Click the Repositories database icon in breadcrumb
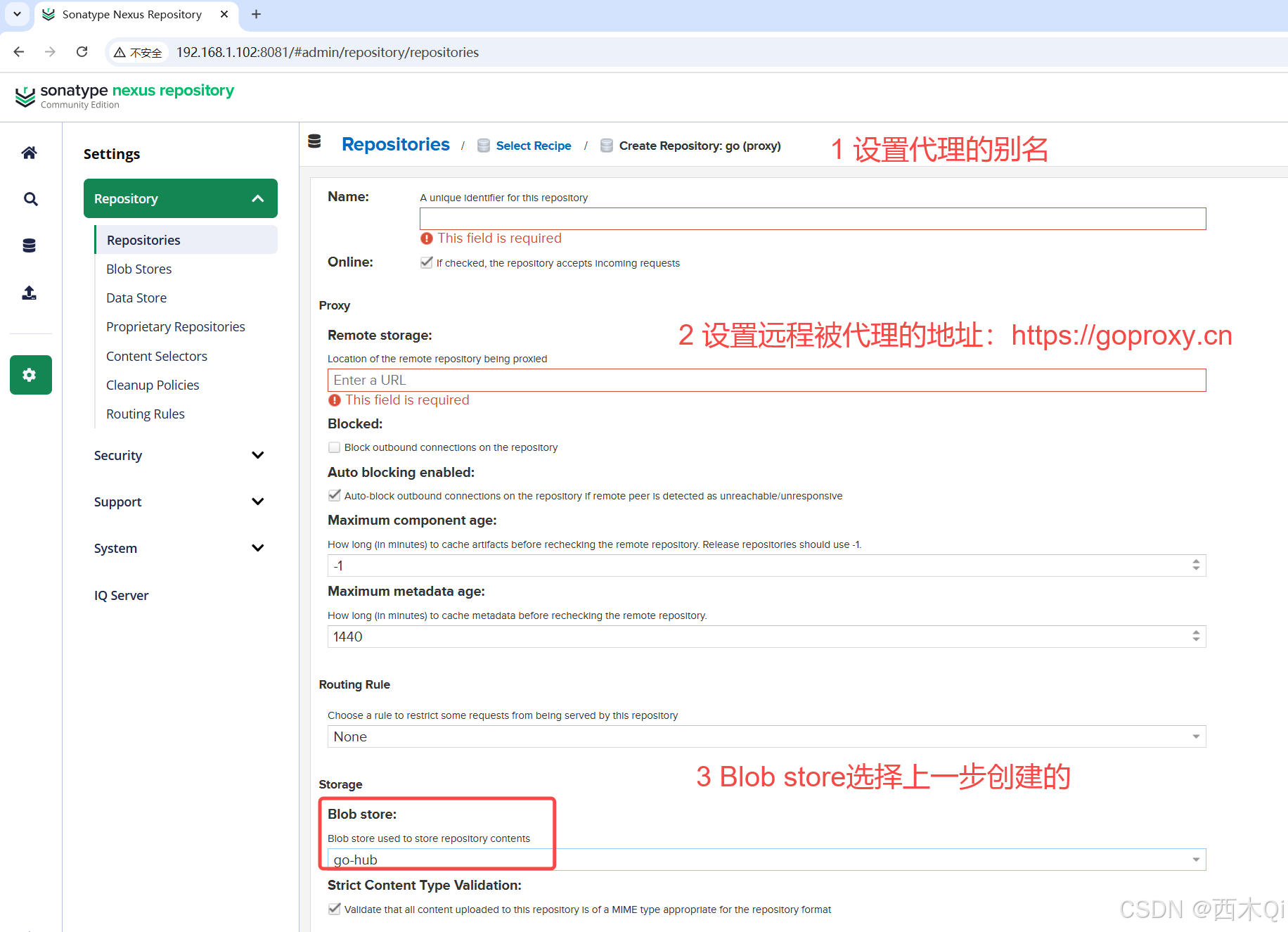 coord(314,142)
